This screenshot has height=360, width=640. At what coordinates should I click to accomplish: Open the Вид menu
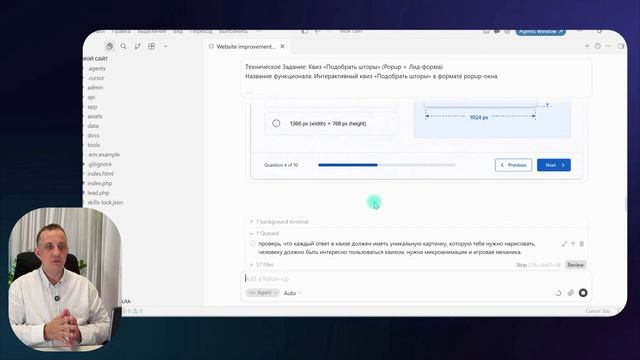178,31
